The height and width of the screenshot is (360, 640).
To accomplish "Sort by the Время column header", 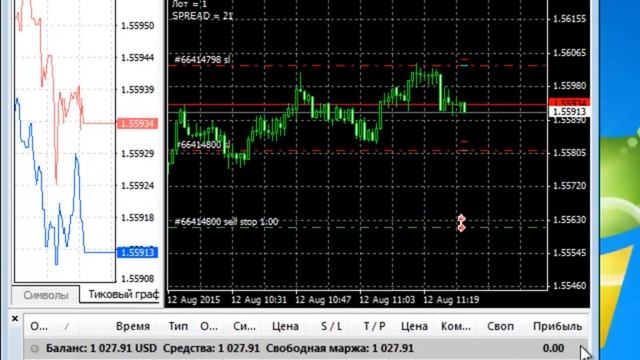I will [x=133, y=327].
